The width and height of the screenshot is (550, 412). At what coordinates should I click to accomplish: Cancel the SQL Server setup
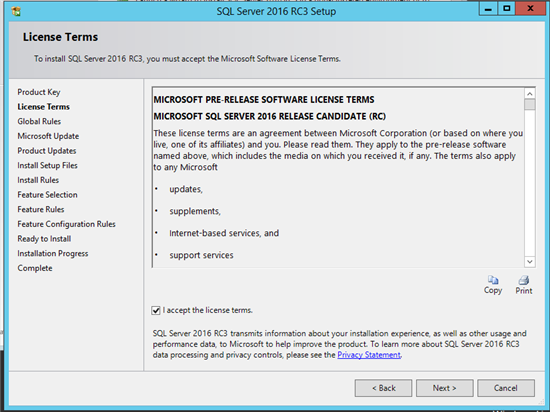tap(506, 388)
